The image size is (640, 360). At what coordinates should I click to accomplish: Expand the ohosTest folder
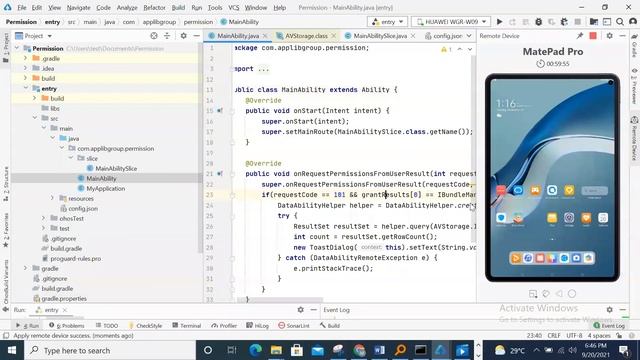43,218
